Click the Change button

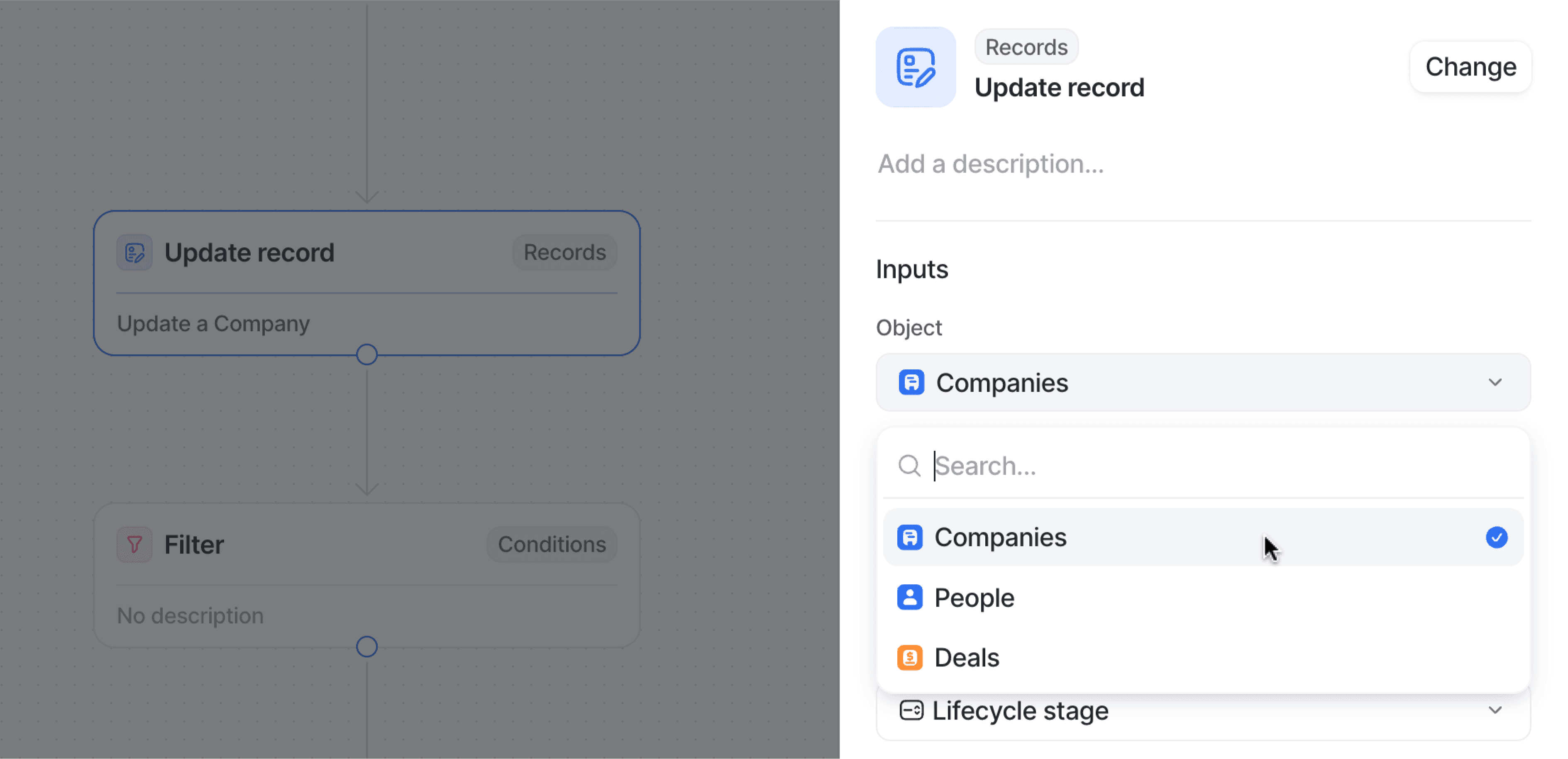1470,67
